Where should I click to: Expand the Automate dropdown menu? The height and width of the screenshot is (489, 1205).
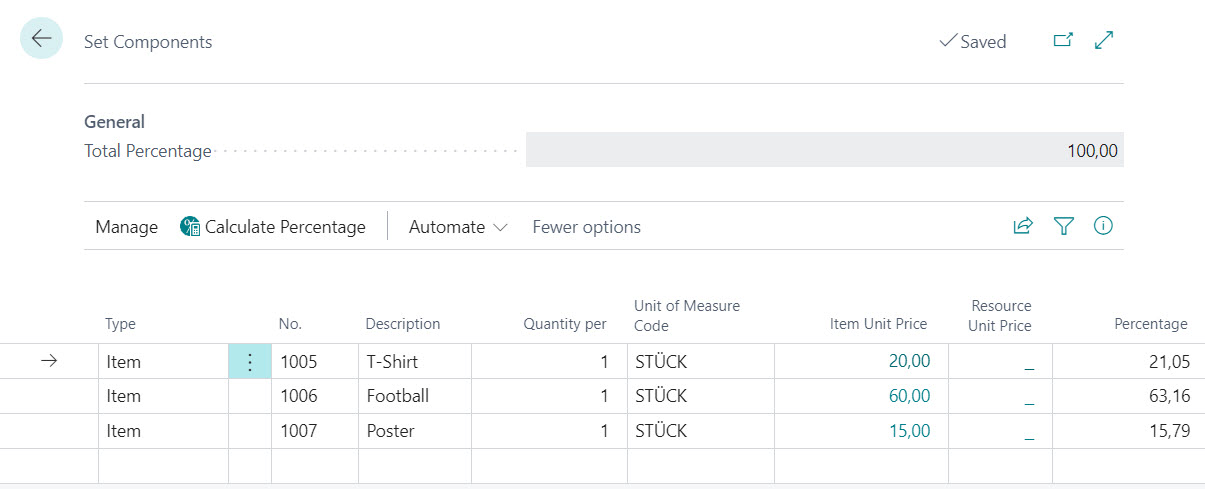pyautogui.click(x=458, y=227)
